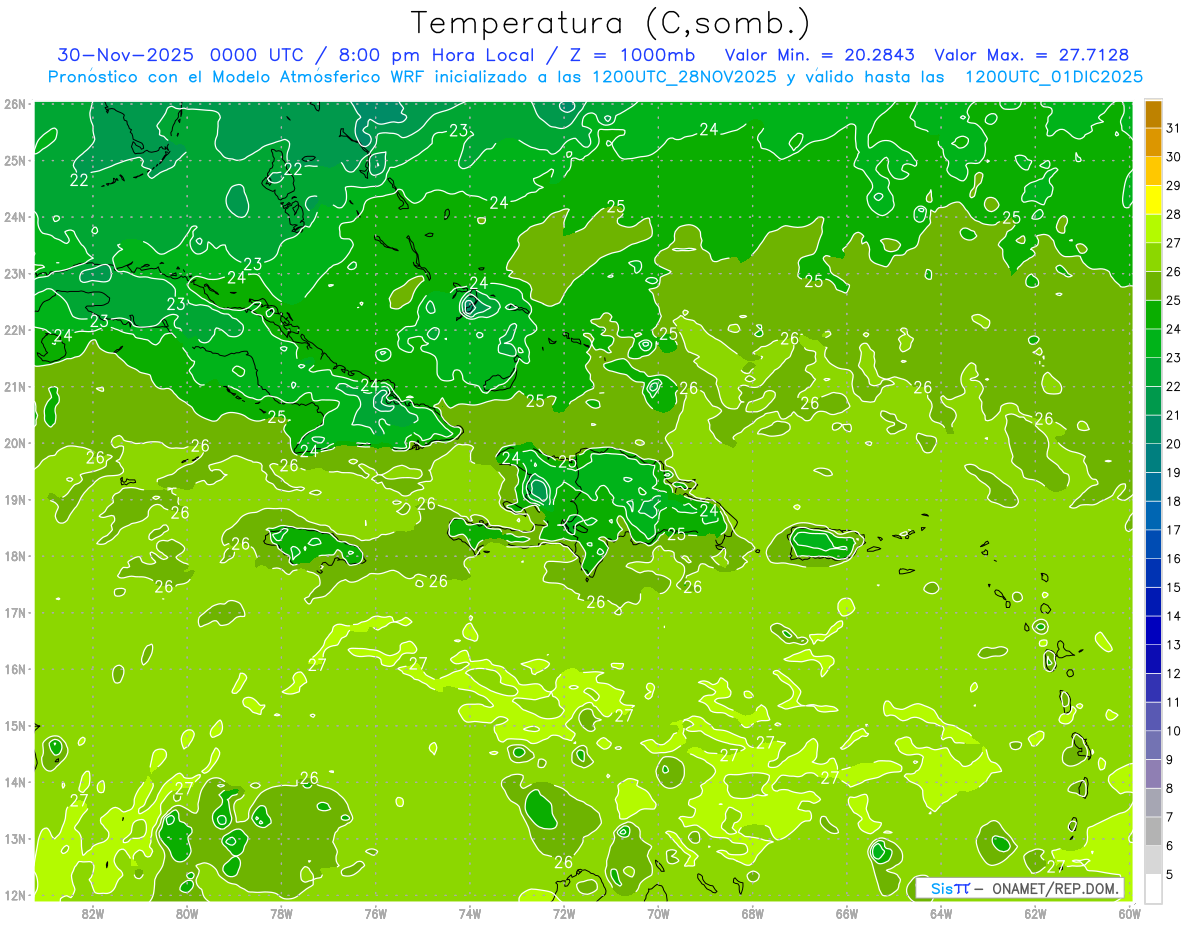Select the "Valor Min. = 20.2843" value

819,55
